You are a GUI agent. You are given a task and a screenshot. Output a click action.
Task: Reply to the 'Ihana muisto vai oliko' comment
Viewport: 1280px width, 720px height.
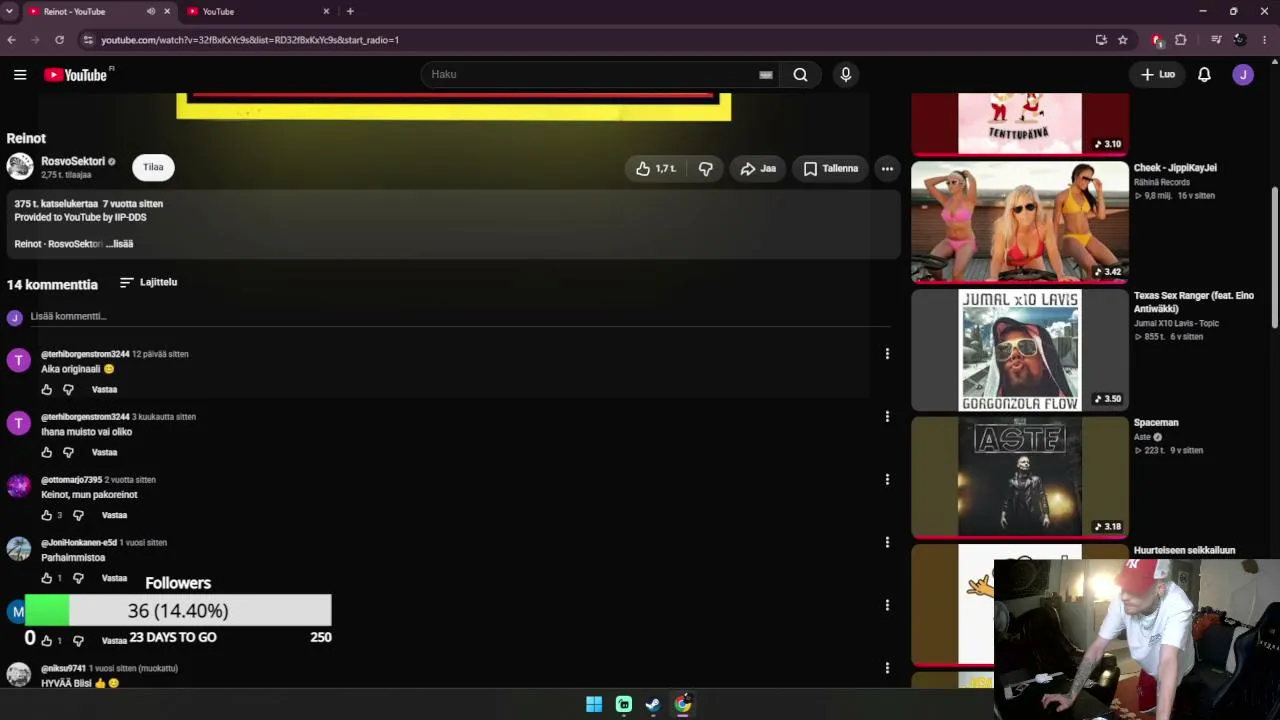(105, 453)
